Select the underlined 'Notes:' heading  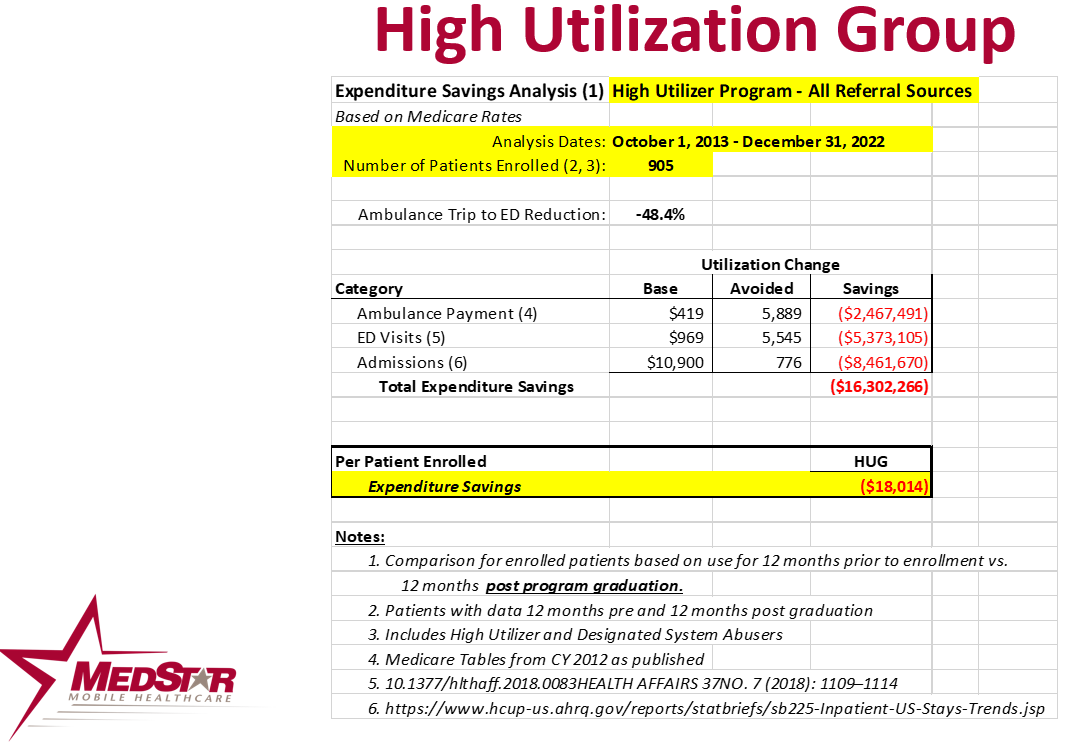click(x=360, y=536)
